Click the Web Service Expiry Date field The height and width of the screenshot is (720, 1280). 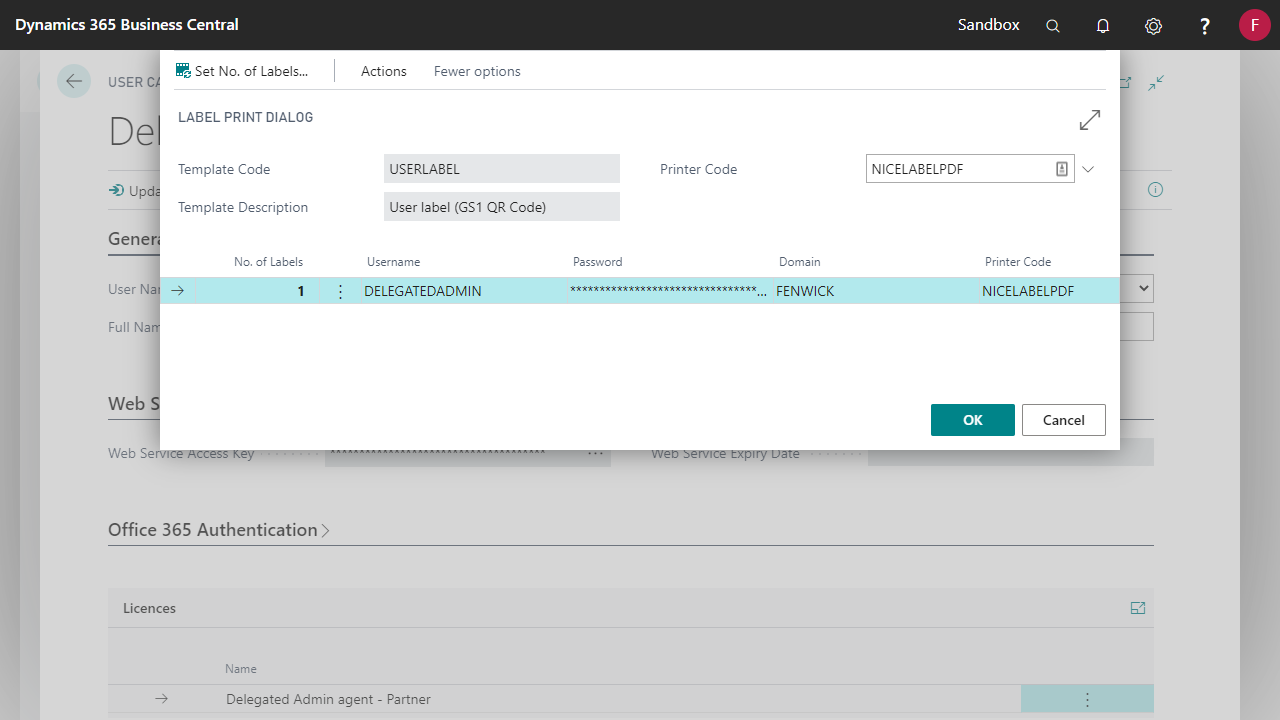point(1011,453)
